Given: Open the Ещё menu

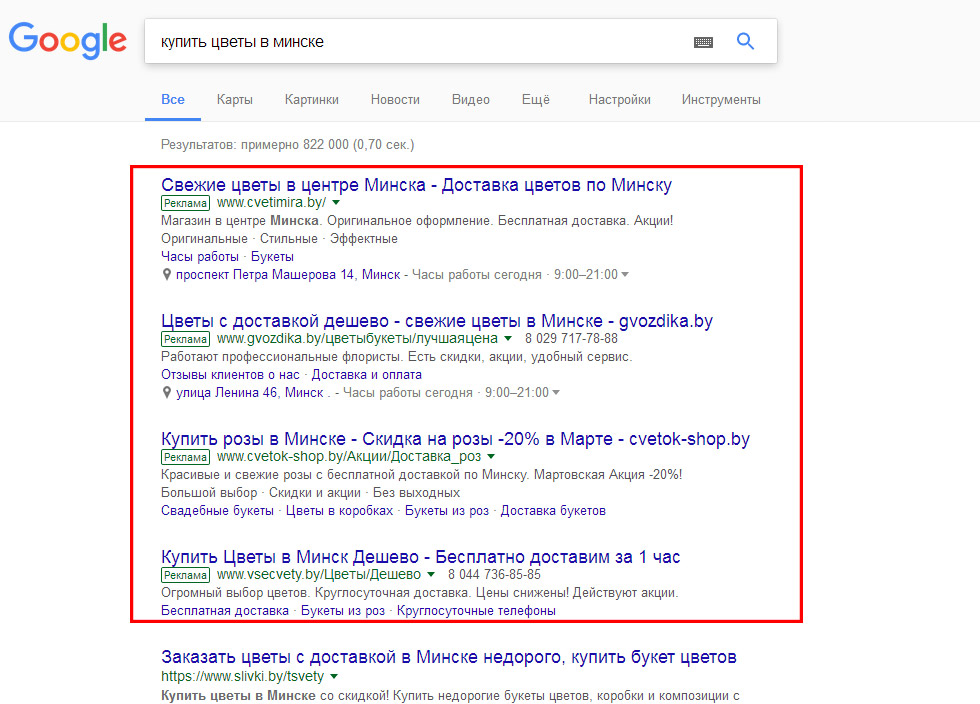Looking at the screenshot, I should click(x=536, y=100).
